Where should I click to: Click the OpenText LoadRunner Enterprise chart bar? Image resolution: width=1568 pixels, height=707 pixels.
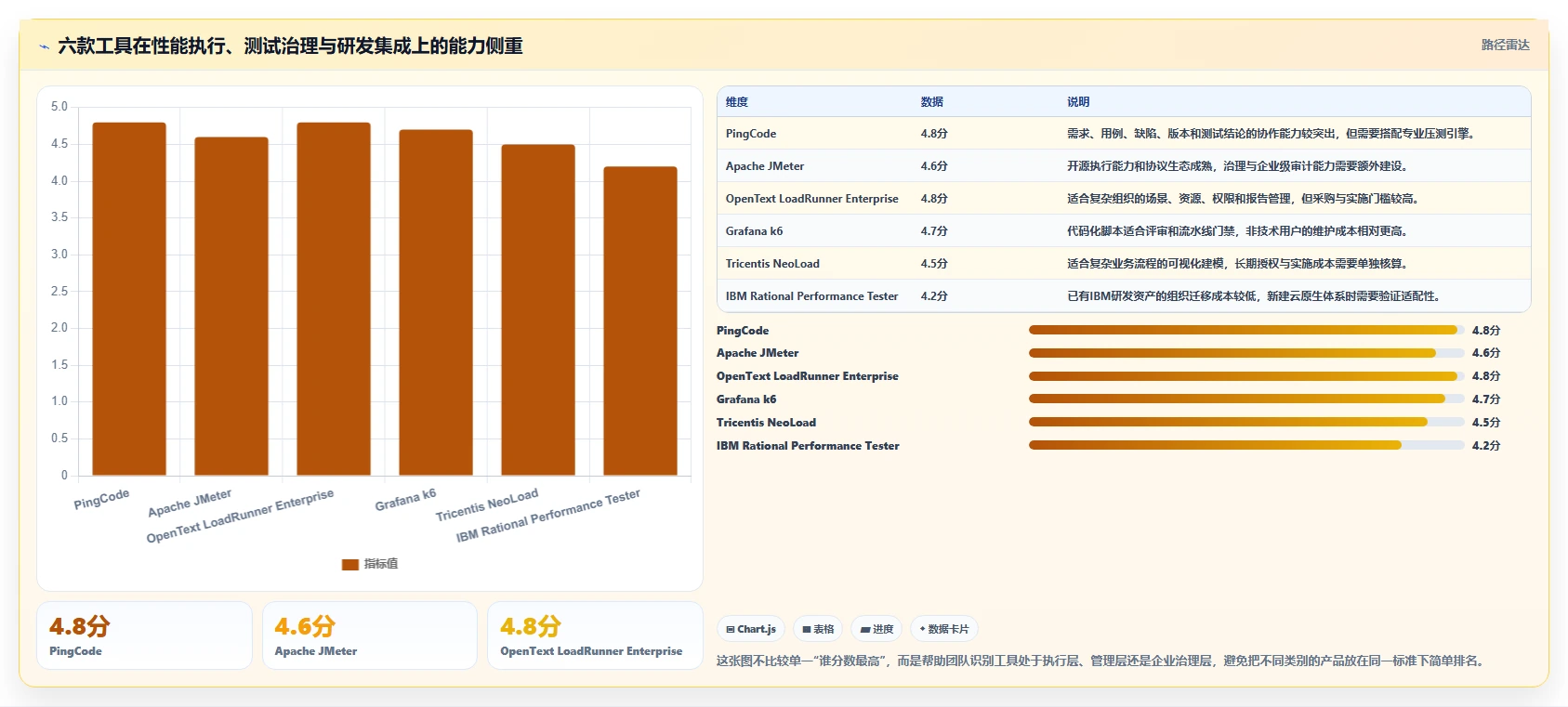(x=334, y=299)
